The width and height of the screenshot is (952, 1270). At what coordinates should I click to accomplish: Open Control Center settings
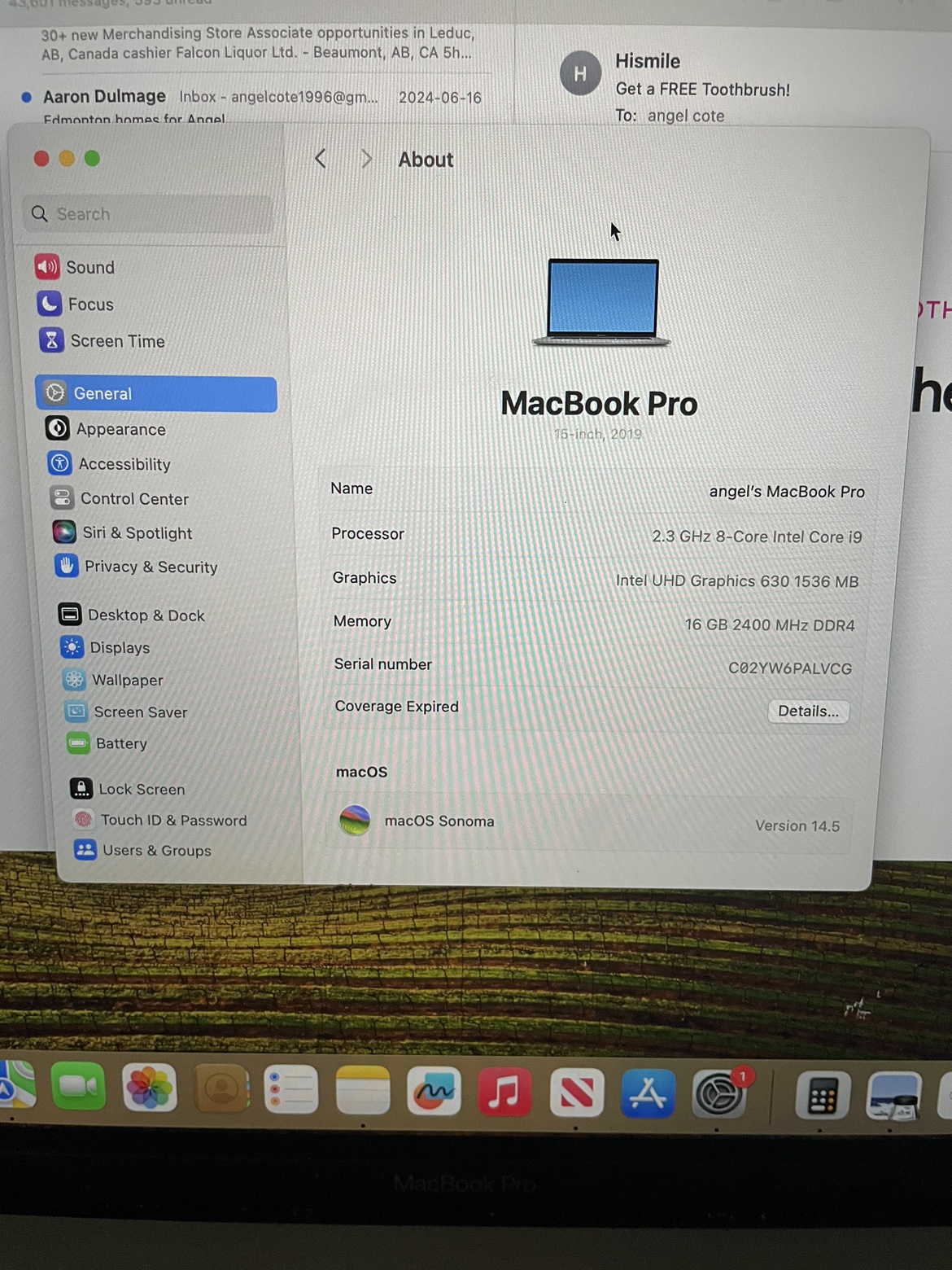[x=120, y=498]
